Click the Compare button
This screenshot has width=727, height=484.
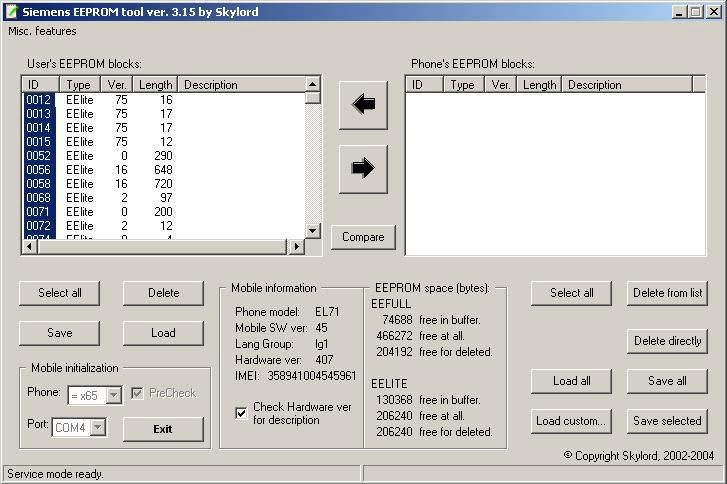363,237
